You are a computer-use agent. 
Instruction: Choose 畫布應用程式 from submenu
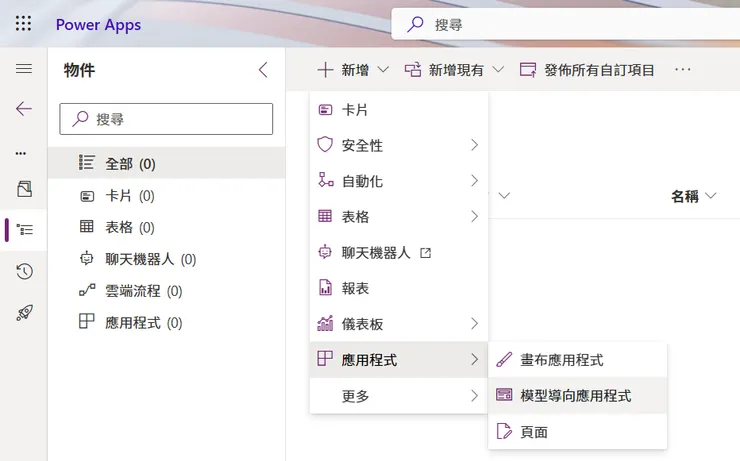tap(578, 360)
